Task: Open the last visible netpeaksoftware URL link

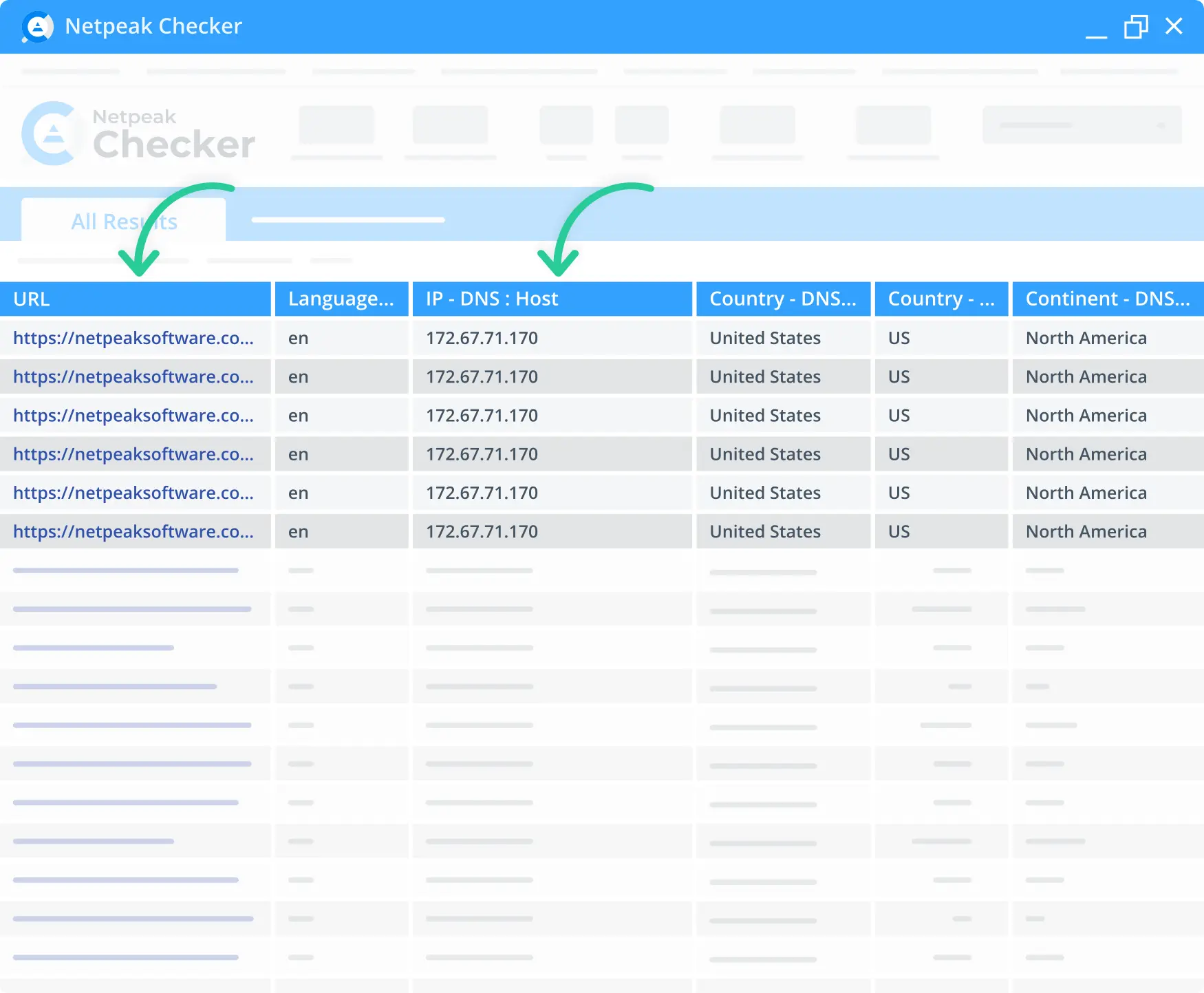Action: coord(133,531)
